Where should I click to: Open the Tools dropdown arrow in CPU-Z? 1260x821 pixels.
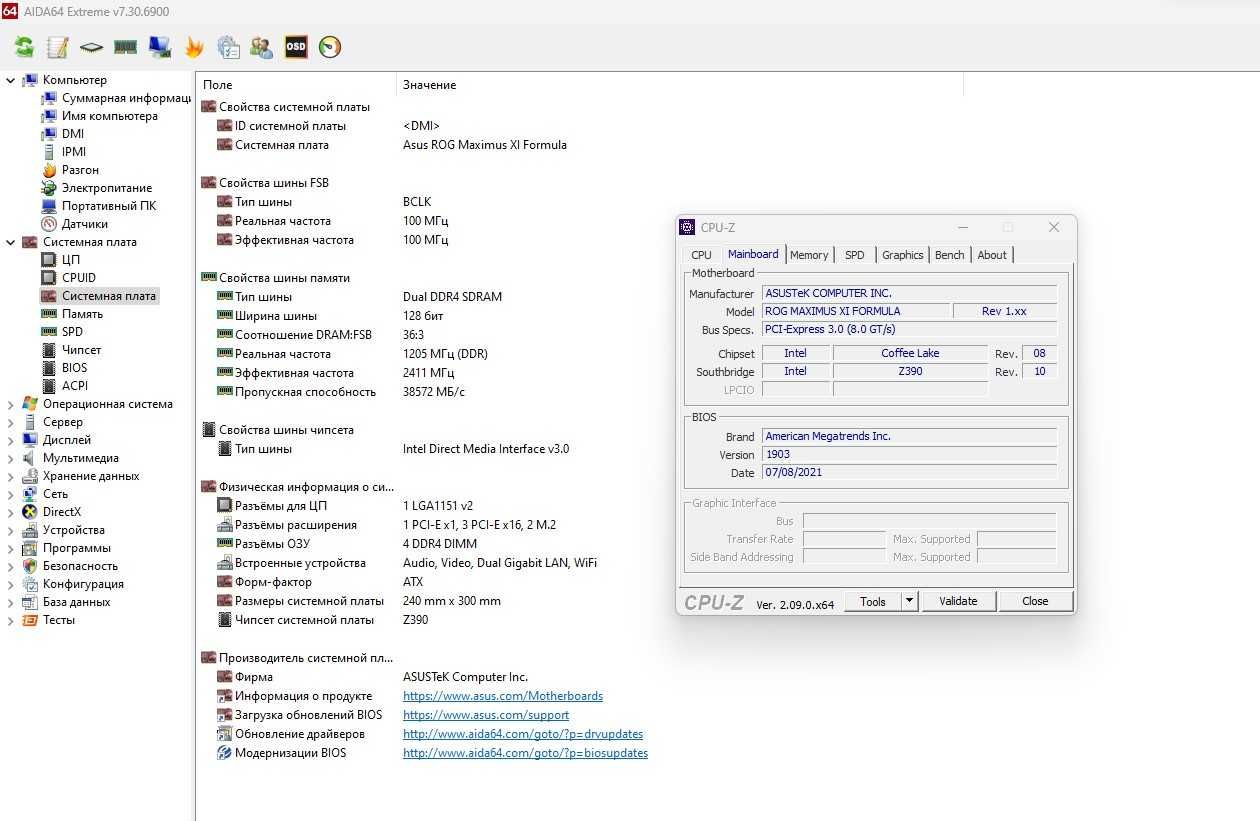909,601
